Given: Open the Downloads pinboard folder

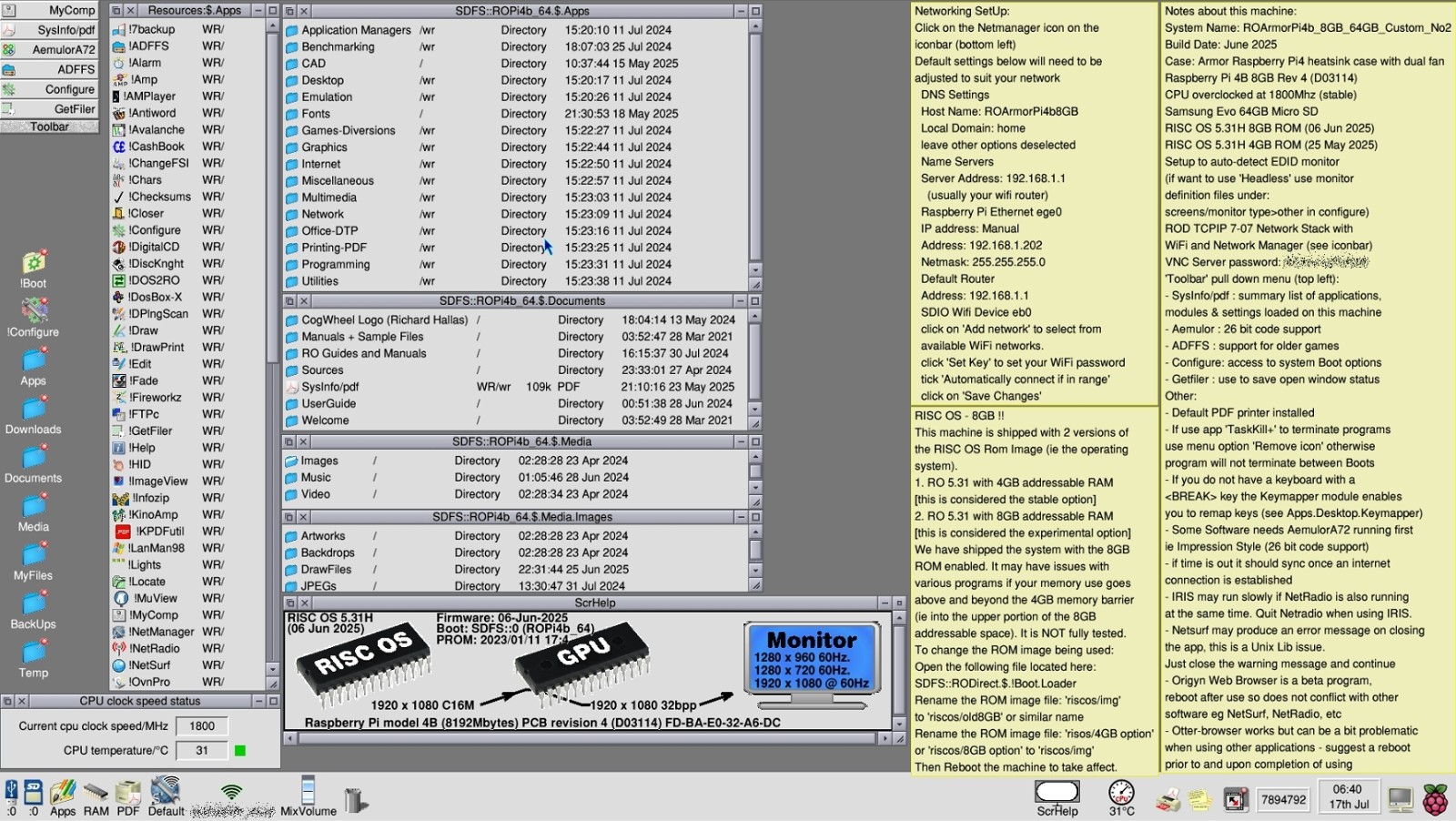Looking at the screenshot, I should (34, 415).
